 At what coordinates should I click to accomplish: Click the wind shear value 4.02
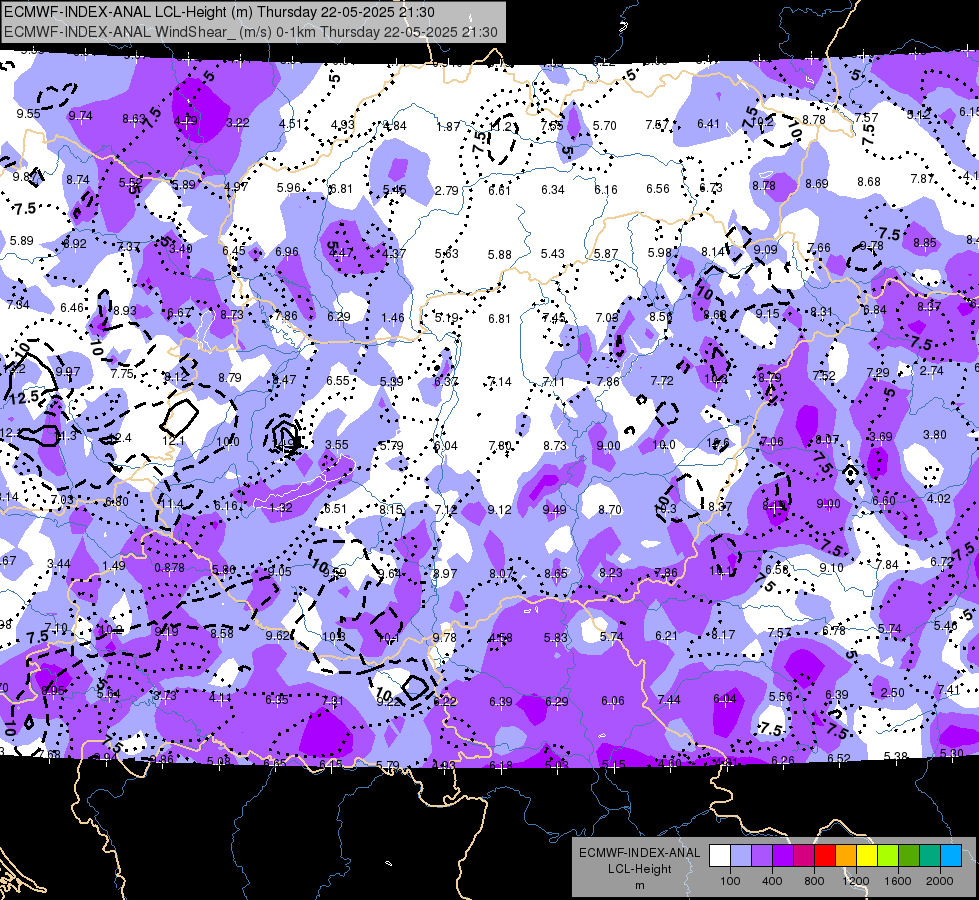pyautogui.click(x=938, y=499)
